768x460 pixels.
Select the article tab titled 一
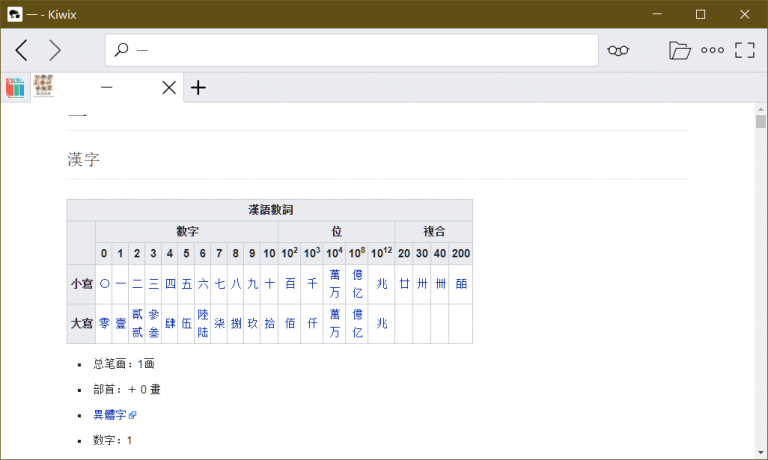tap(107, 88)
